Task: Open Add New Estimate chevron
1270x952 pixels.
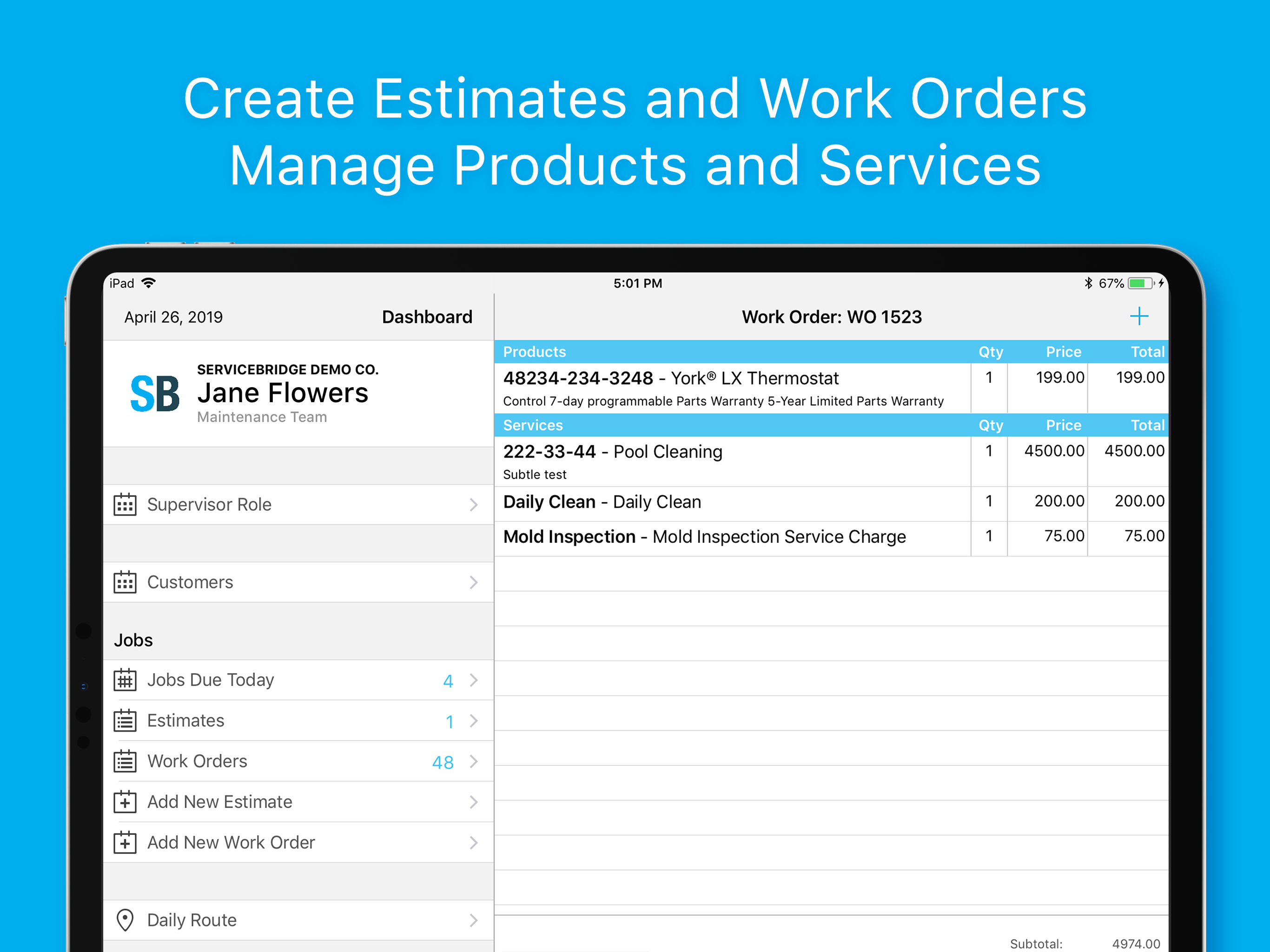Action: tap(474, 802)
